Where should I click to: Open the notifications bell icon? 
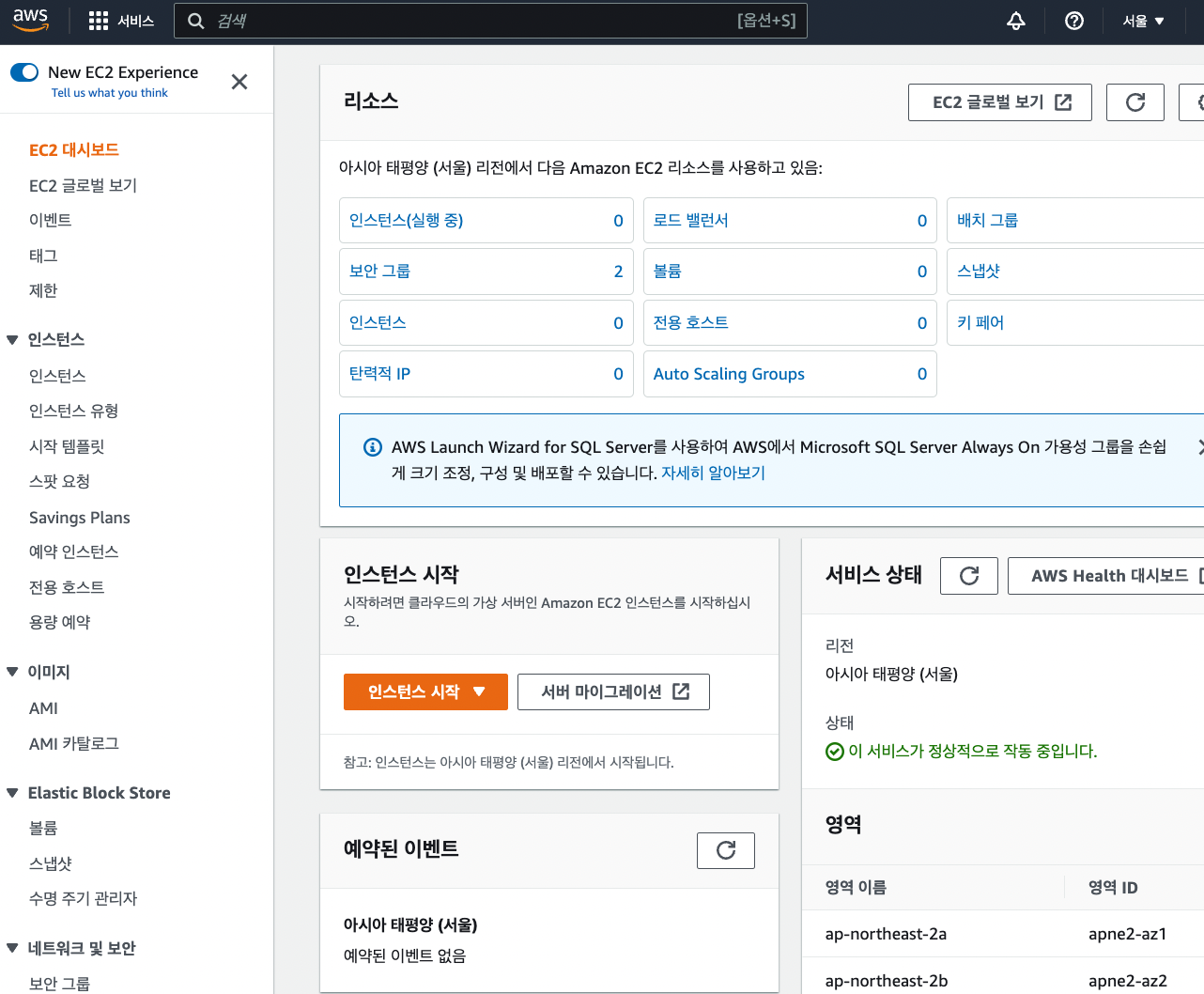[x=1016, y=21]
